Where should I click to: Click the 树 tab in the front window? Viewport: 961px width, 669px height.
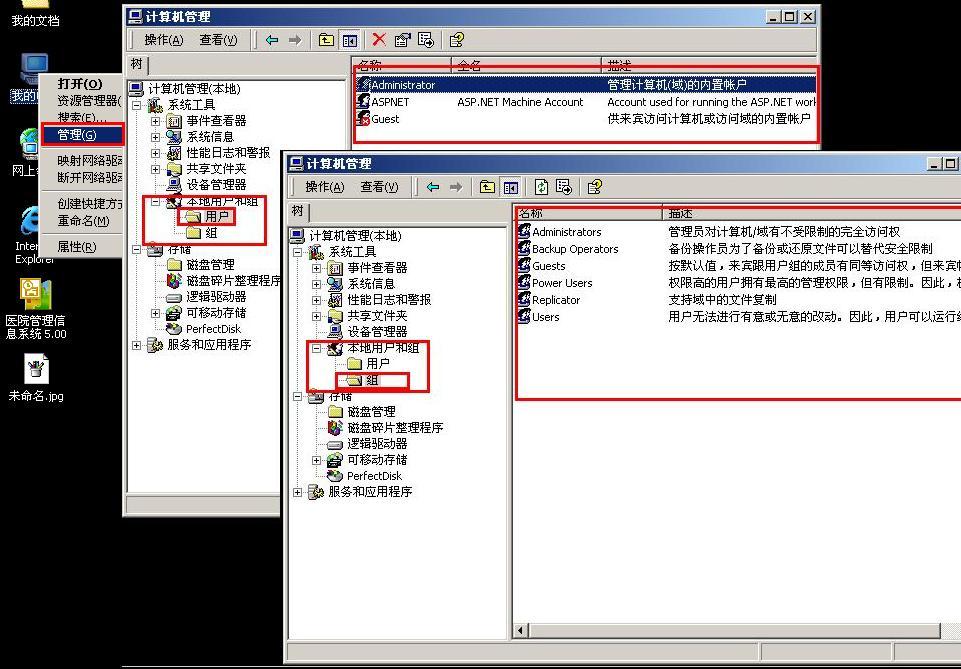298,211
